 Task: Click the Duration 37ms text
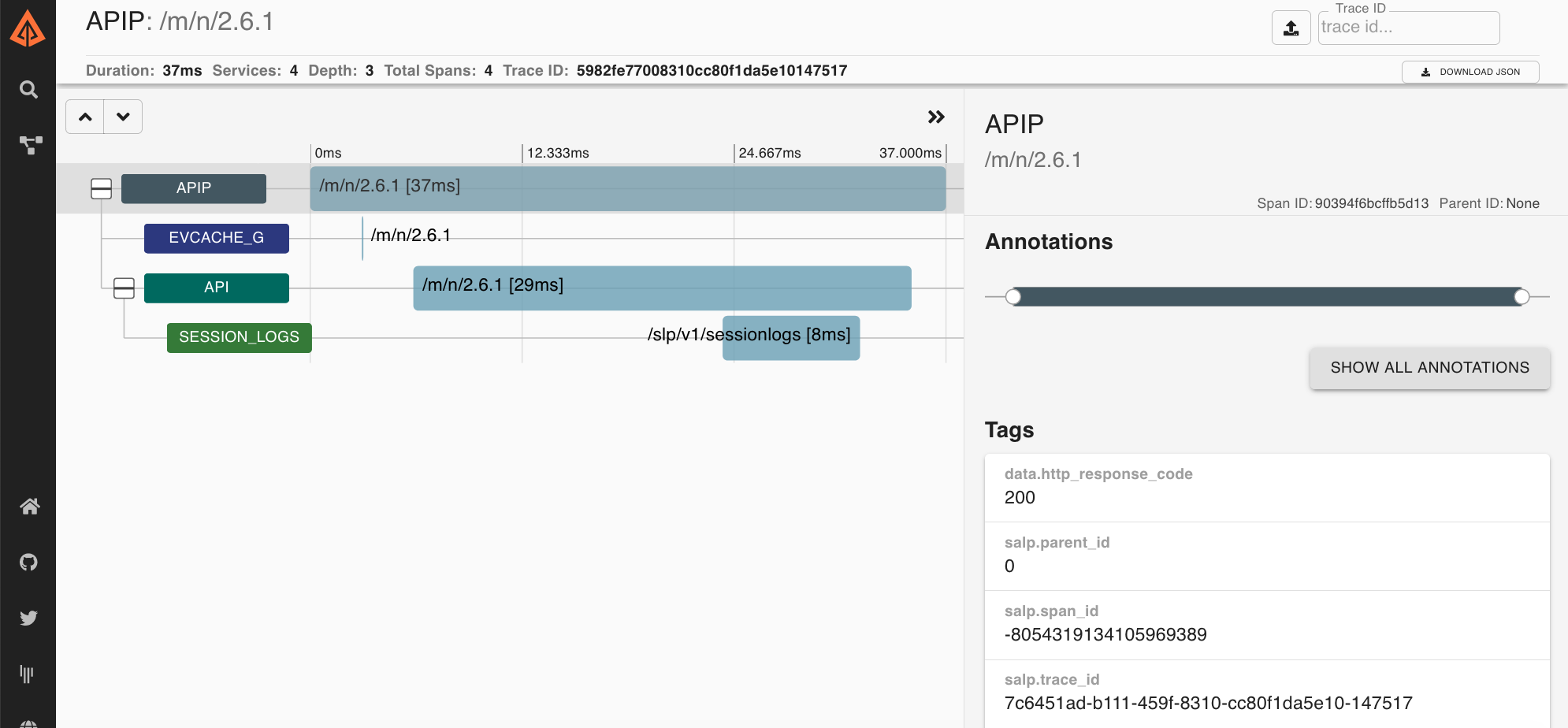[143, 71]
